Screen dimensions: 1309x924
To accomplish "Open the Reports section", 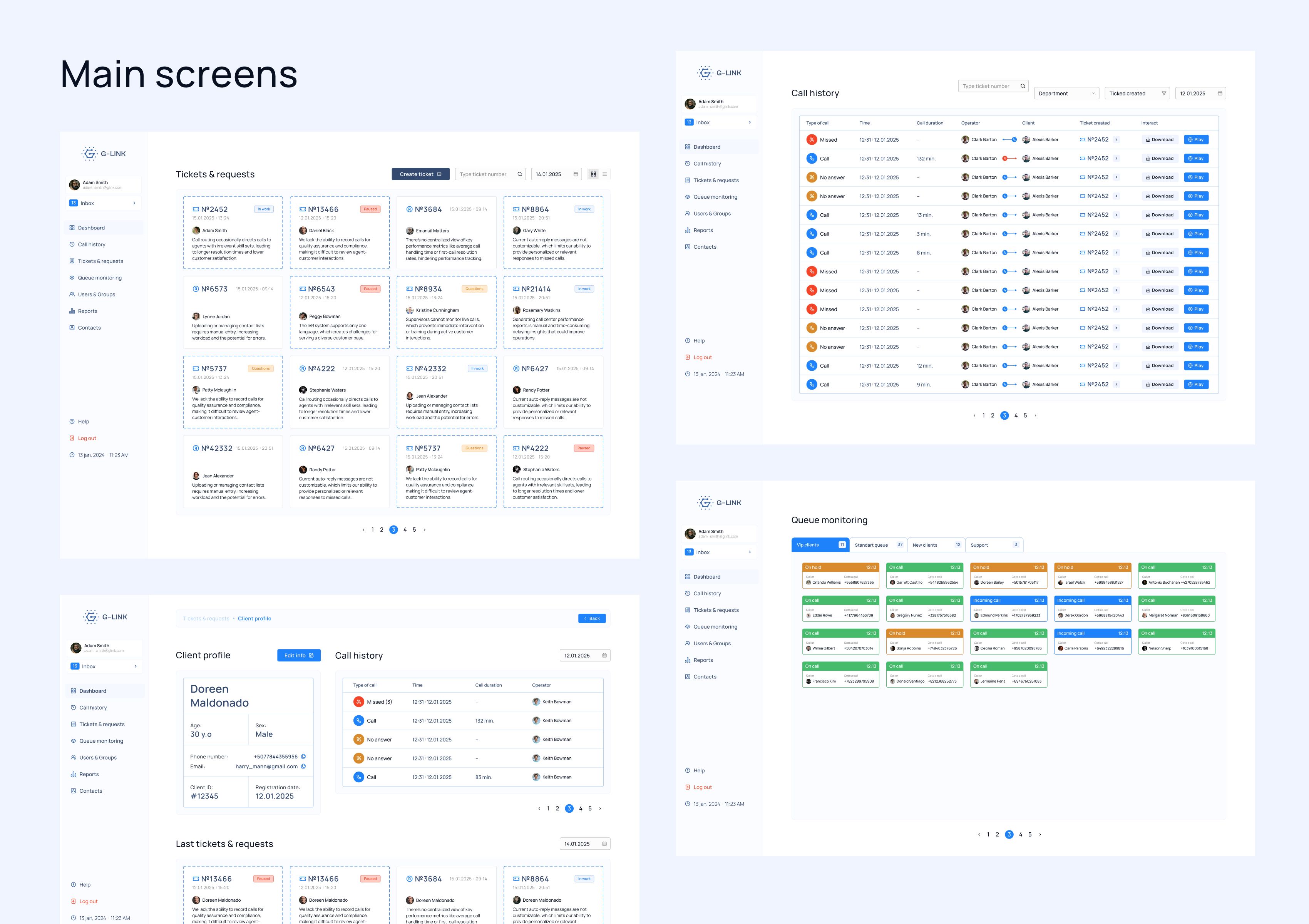I will (88, 311).
